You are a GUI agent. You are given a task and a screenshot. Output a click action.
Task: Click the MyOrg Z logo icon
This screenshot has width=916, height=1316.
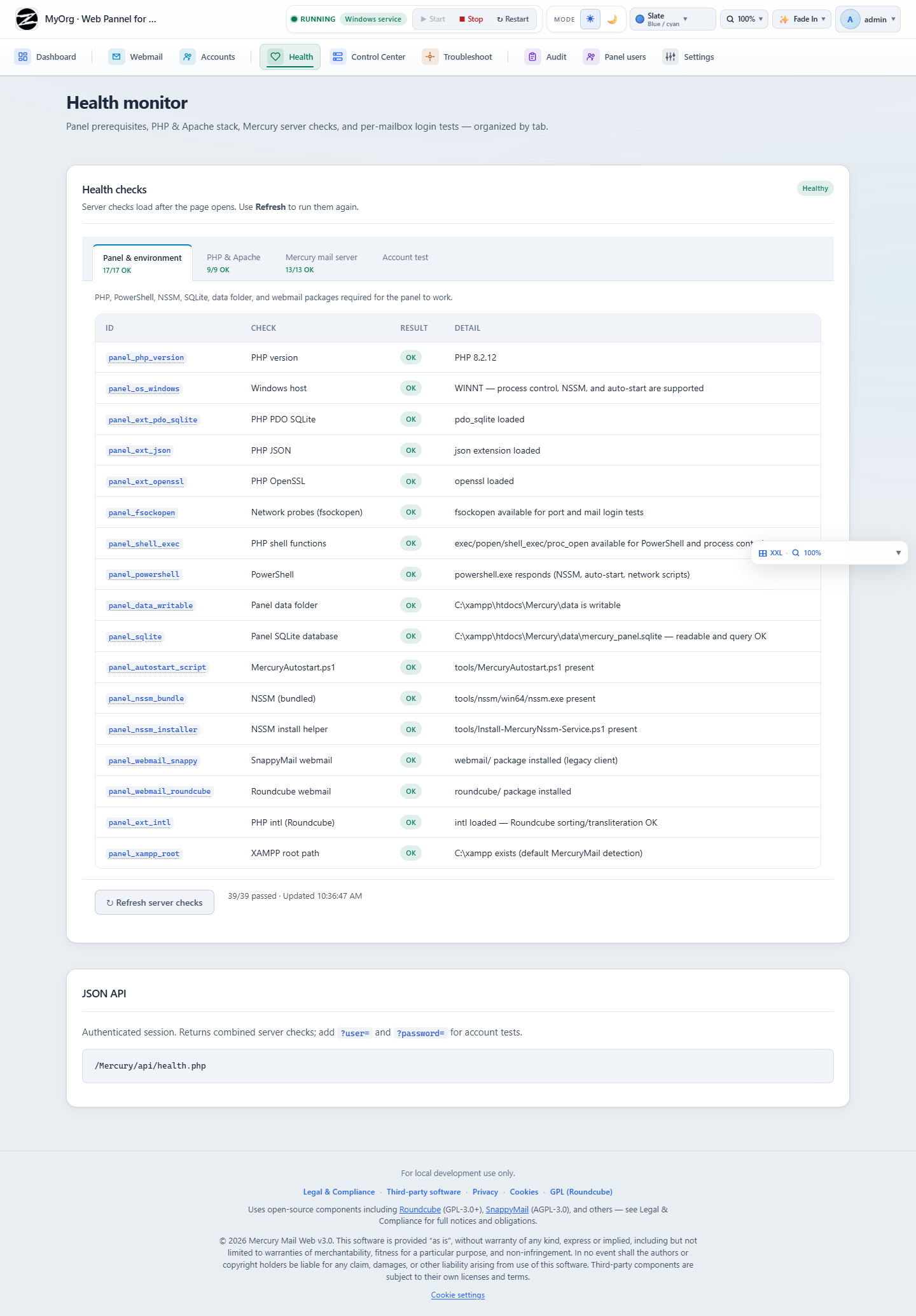tap(27, 19)
